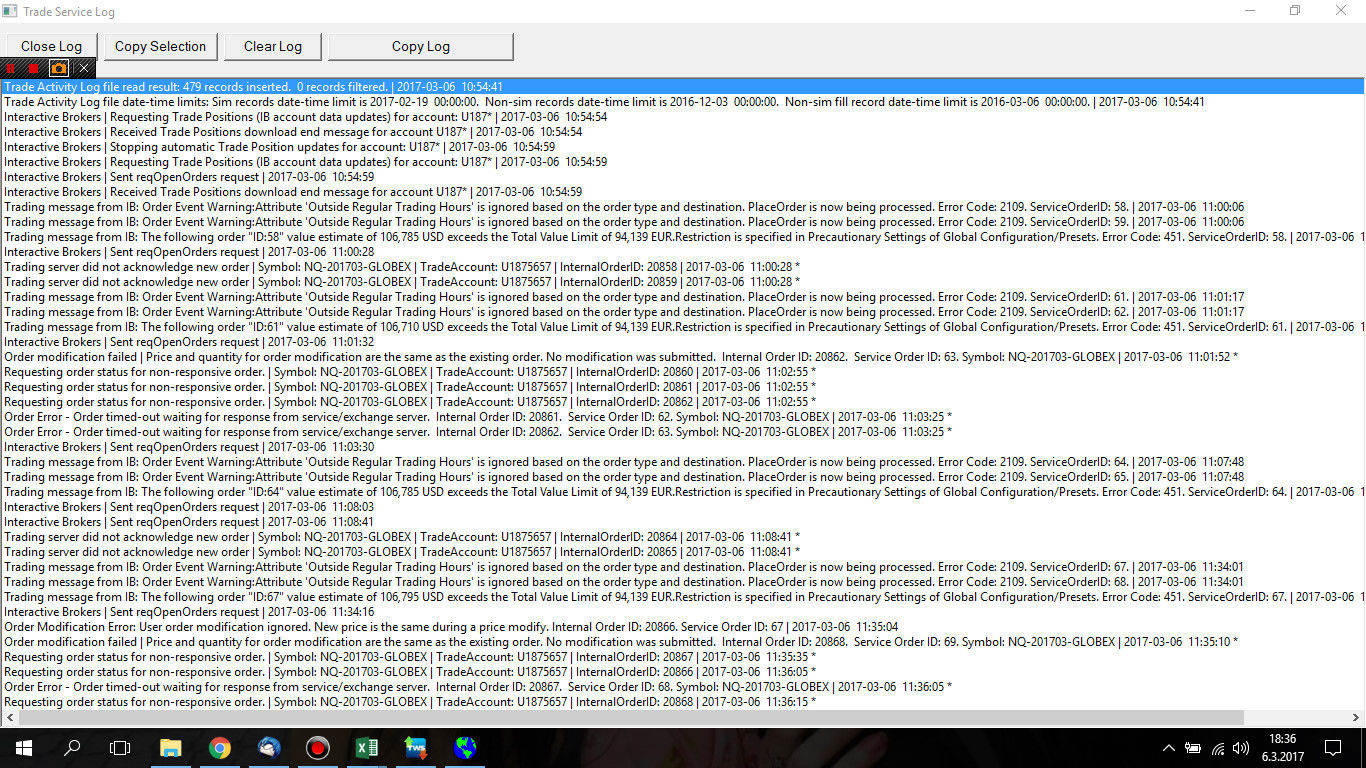Select the order "ID:67" 106,795 USD line
This screenshot has height=768, width=1366.
pyautogui.click(x=683, y=597)
